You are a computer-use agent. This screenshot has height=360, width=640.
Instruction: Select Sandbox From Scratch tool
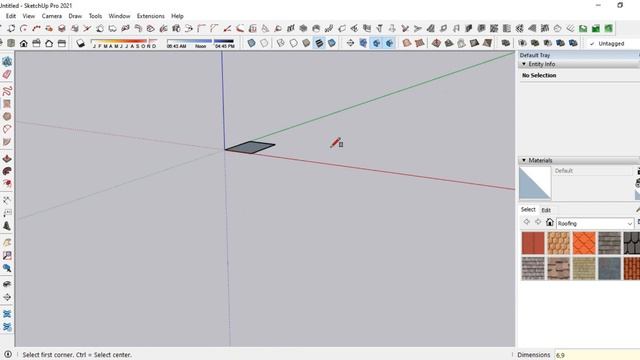pos(419,43)
